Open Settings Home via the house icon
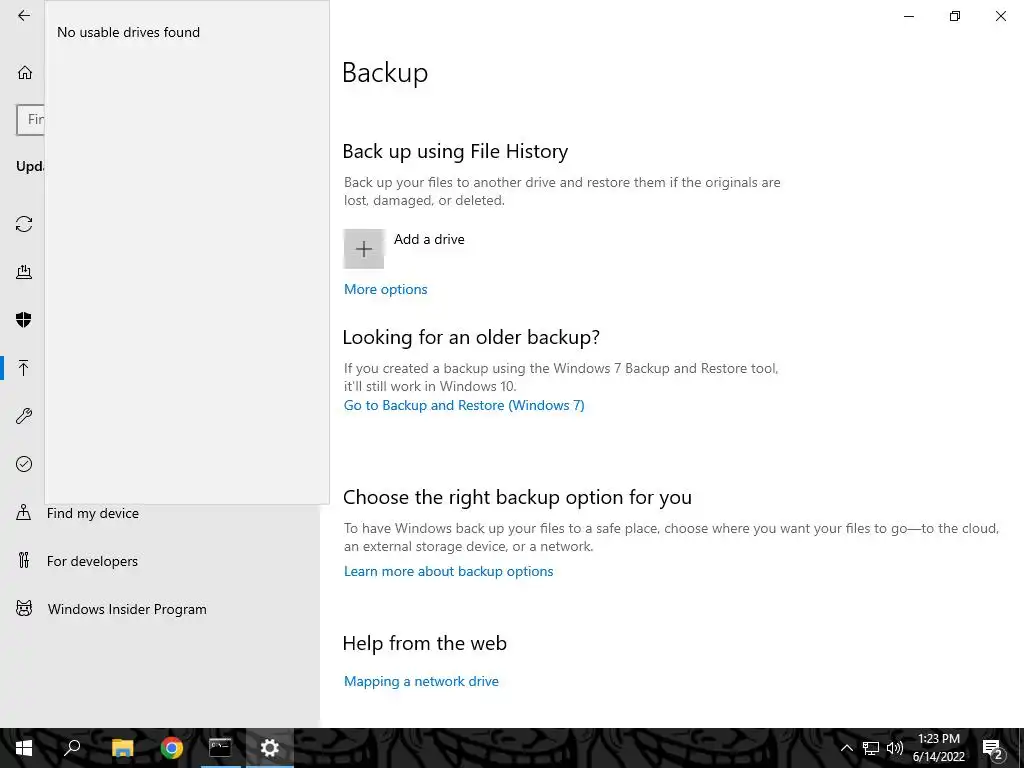This screenshot has width=1024, height=768. (x=25, y=72)
